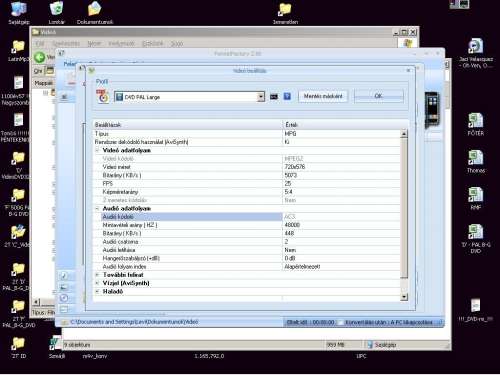
Task: Select the Lomtár recycle bin desktop icon
Action: 56,13
